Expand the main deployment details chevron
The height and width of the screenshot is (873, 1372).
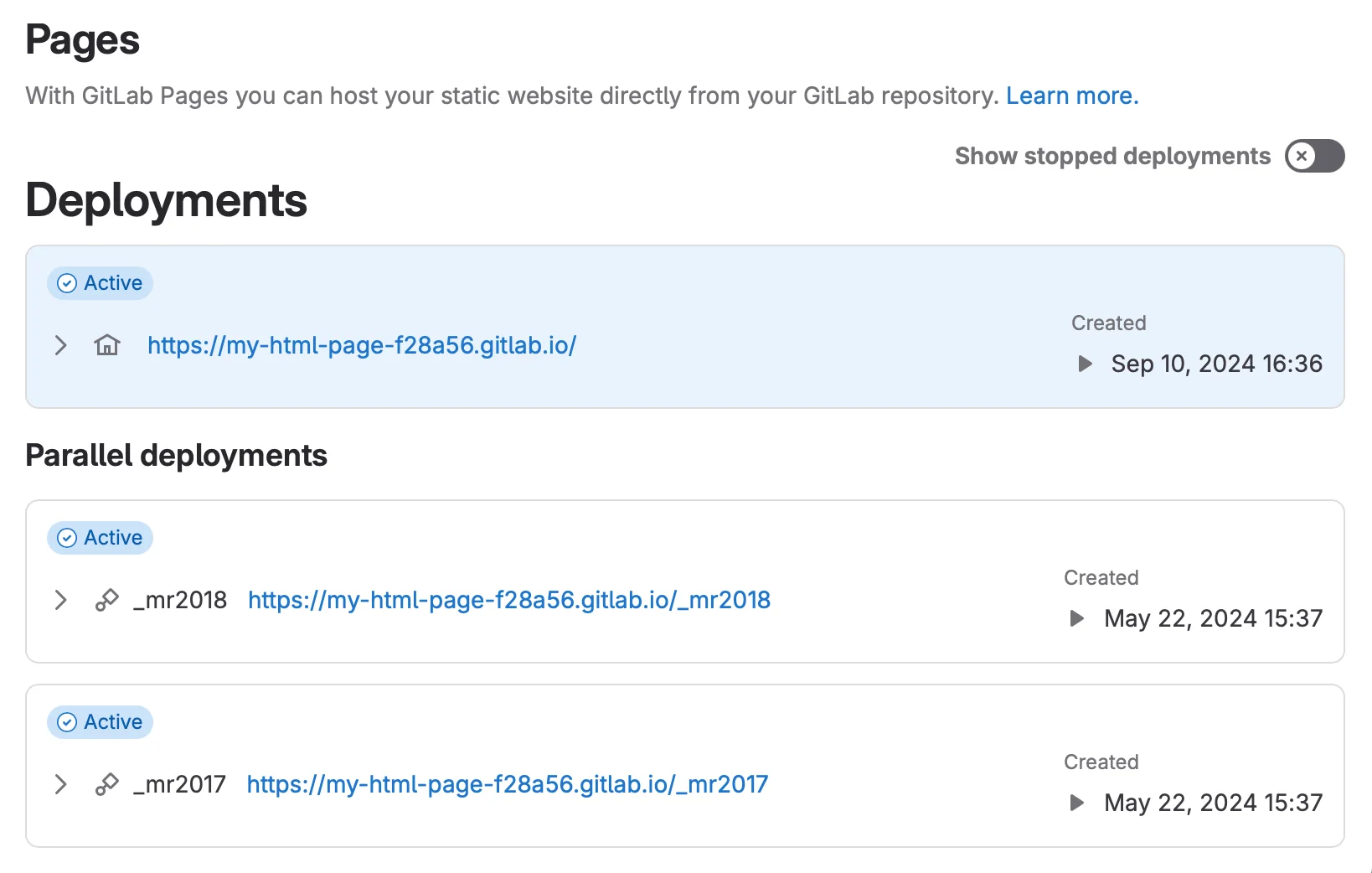coord(59,345)
